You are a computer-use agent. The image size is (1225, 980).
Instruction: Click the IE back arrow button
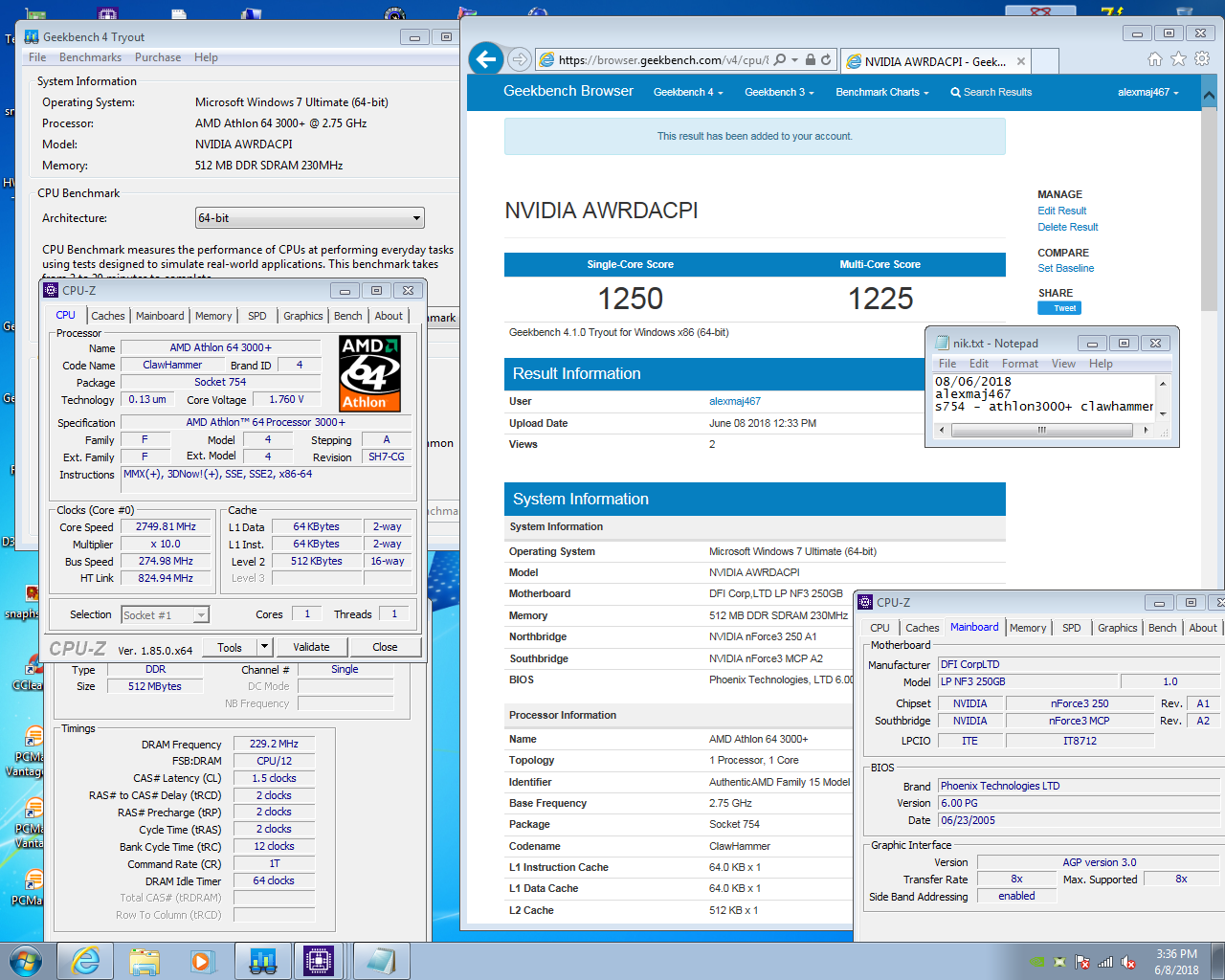click(486, 59)
